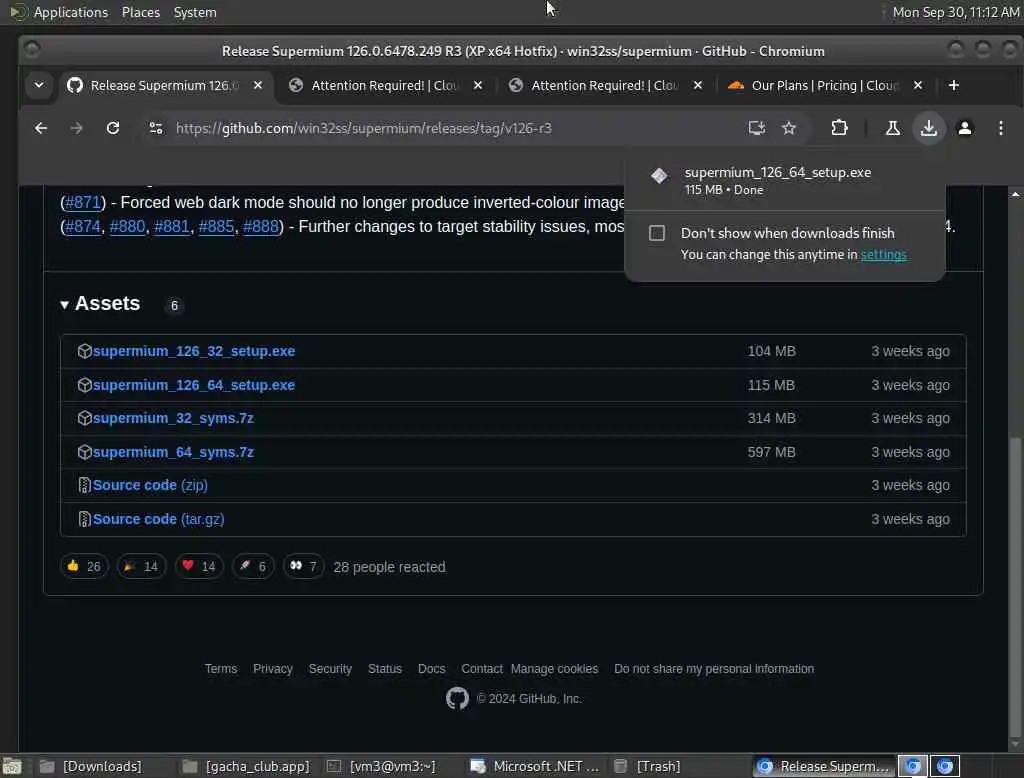Open site information icon in address bar
This screenshot has height=778, width=1024.
point(156,128)
